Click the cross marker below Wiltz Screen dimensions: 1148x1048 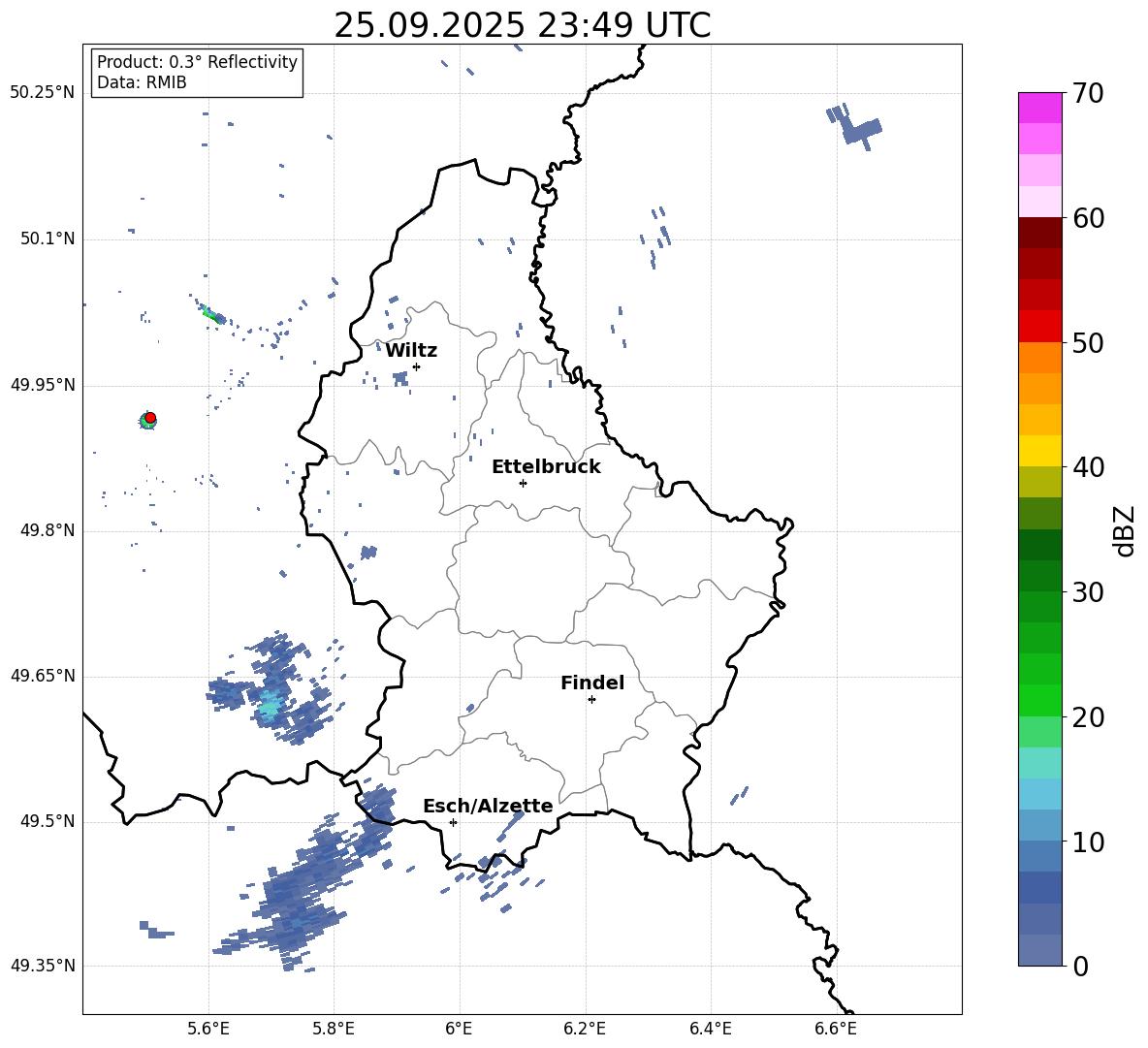417,366
